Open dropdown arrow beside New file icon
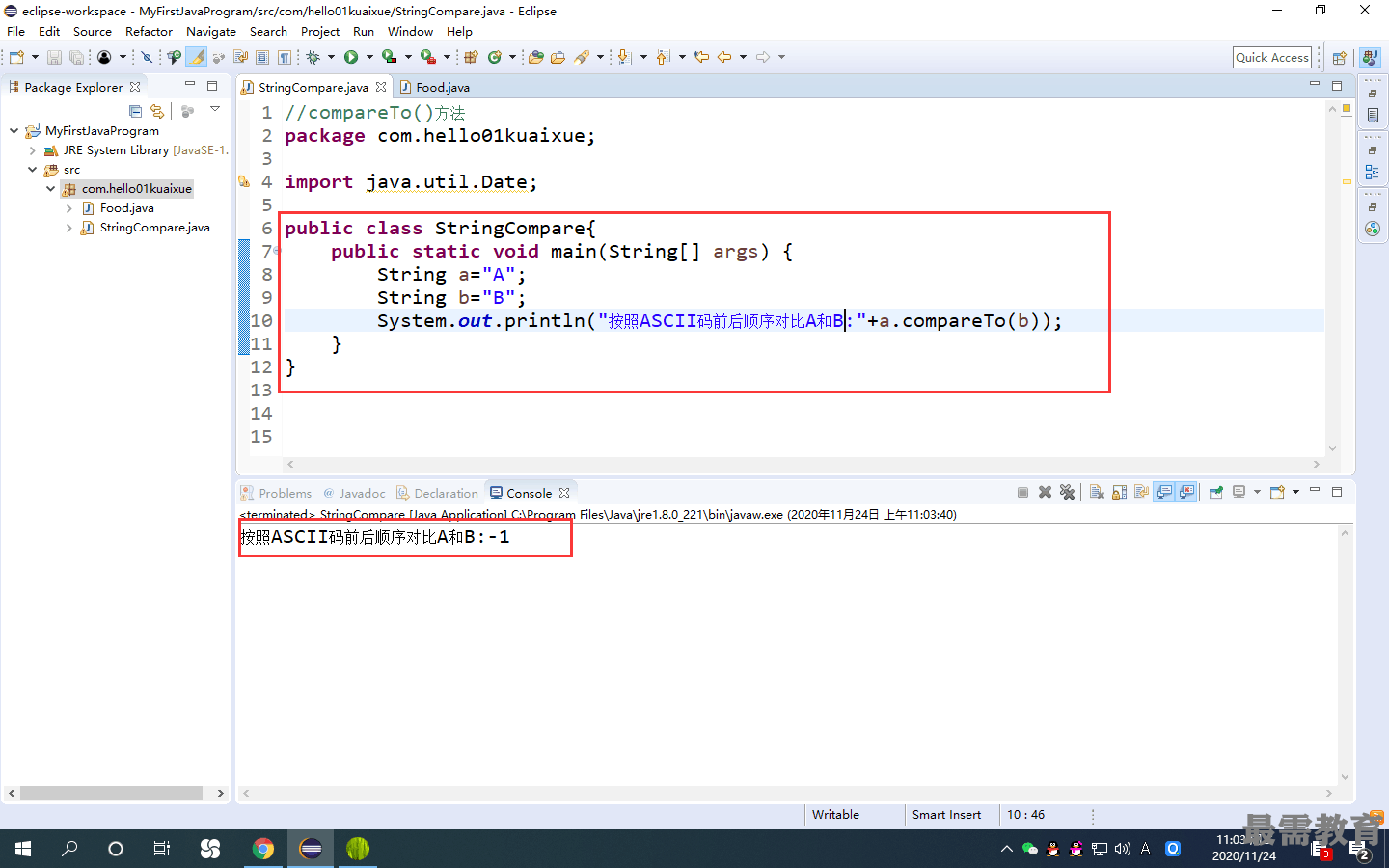Image resolution: width=1389 pixels, height=868 pixels. [35, 57]
